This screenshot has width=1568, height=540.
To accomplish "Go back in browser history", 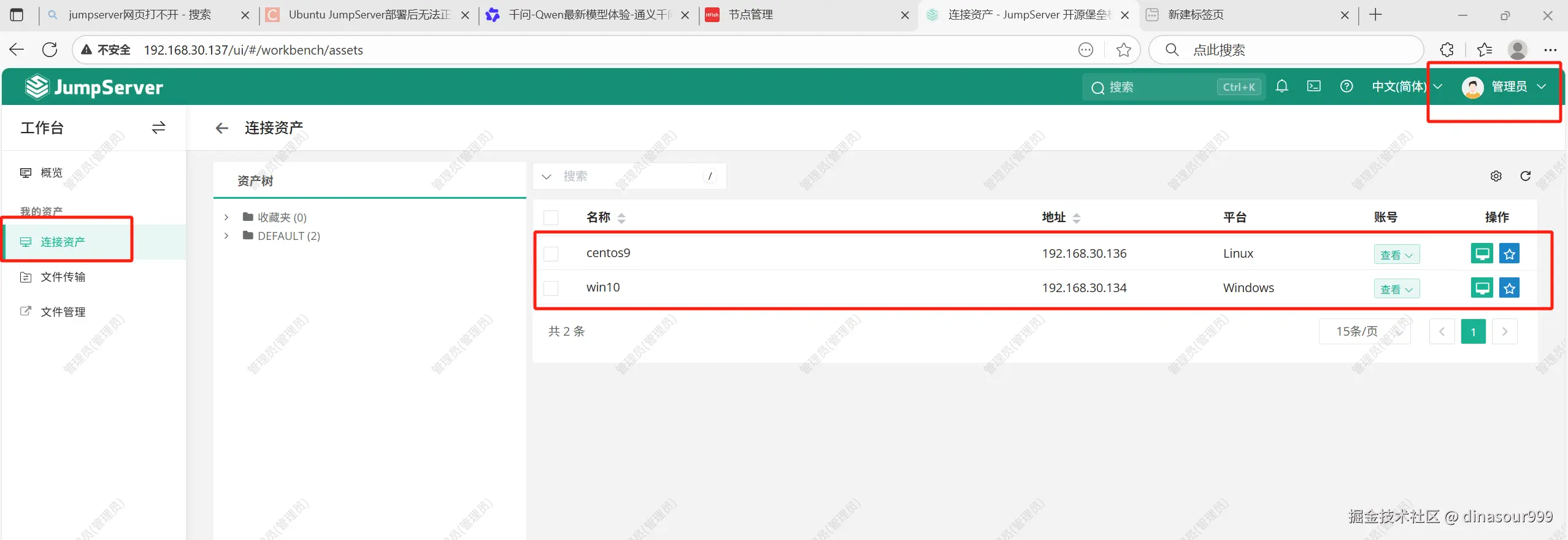I will (x=17, y=50).
